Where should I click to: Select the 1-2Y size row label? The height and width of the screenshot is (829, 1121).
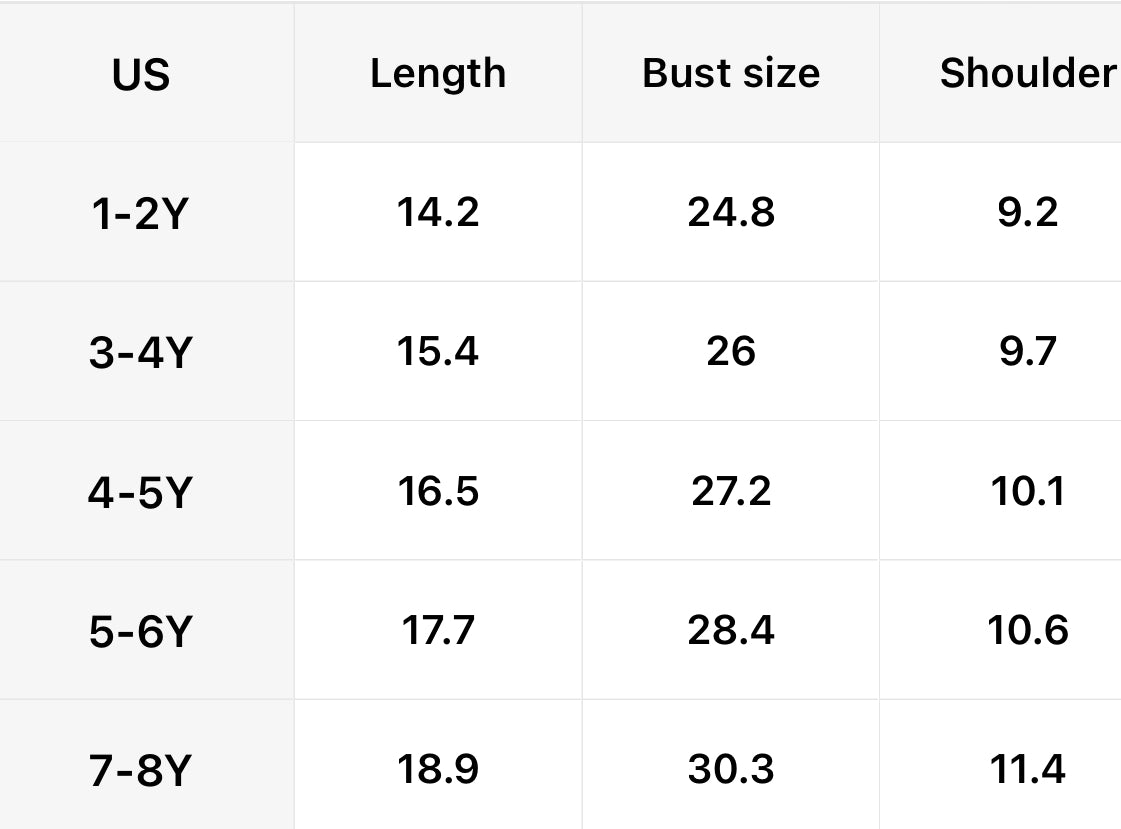[x=140, y=213]
